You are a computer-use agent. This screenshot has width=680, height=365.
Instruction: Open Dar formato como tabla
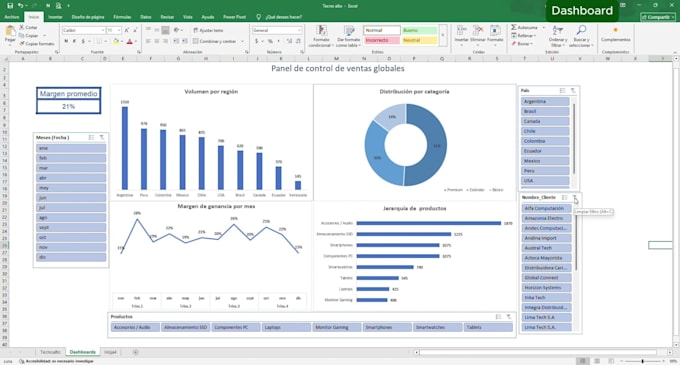(349, 36)
